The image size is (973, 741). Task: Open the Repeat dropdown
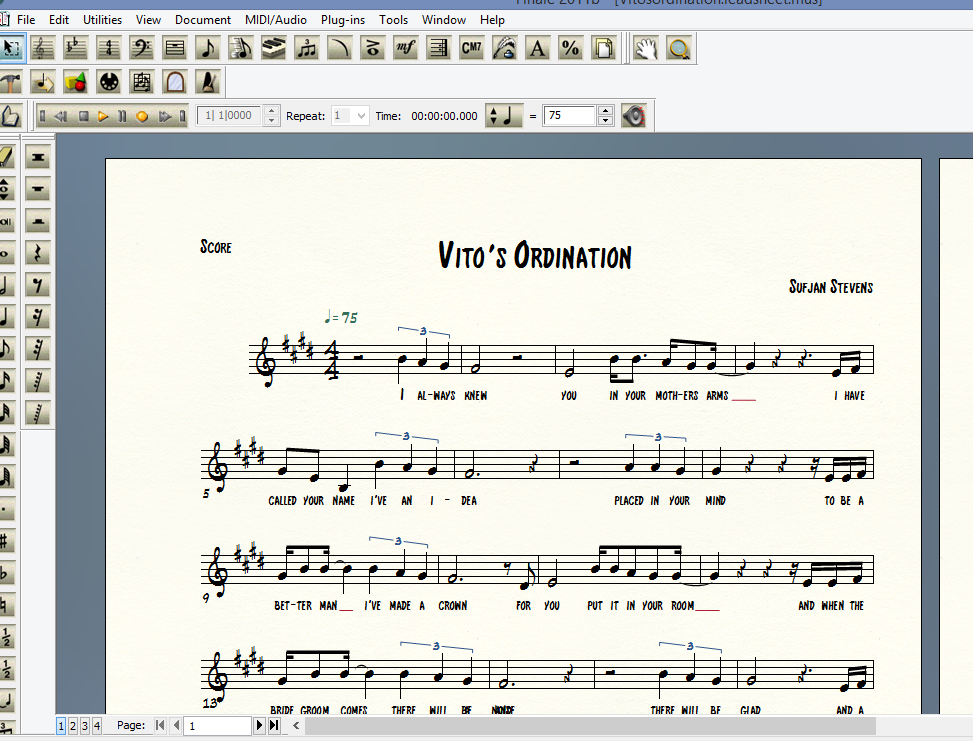pyautogui.click(x=360, y=116)
